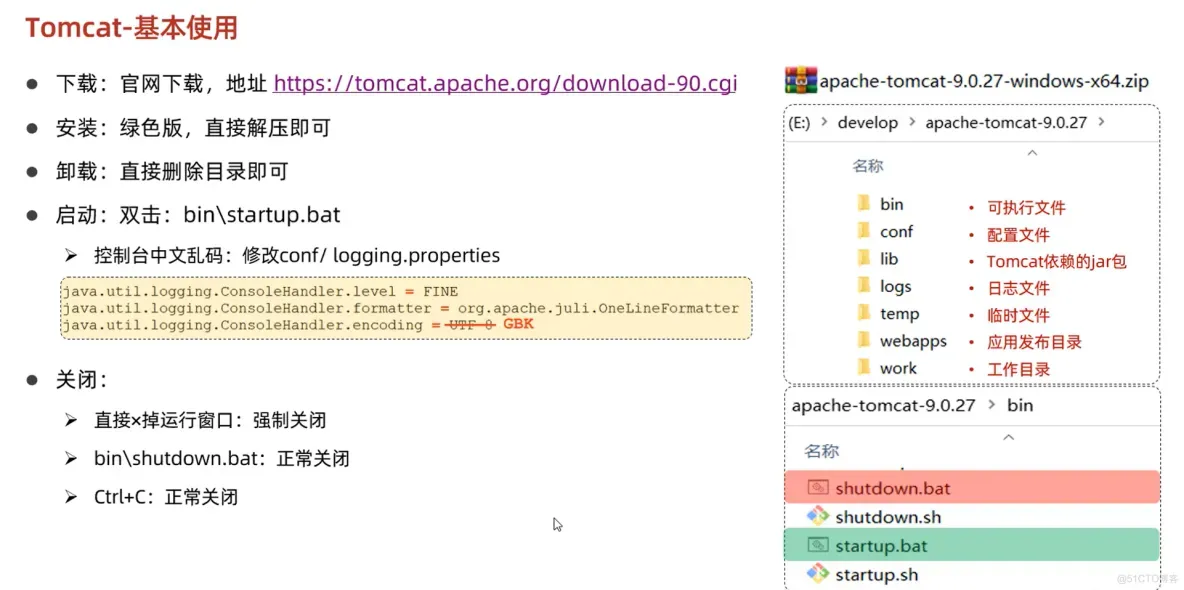The height and width of the screenshot is (590, 1184).
Task: Click the 应用发布目录 annotation text
Action: [x=1034, y=341]
